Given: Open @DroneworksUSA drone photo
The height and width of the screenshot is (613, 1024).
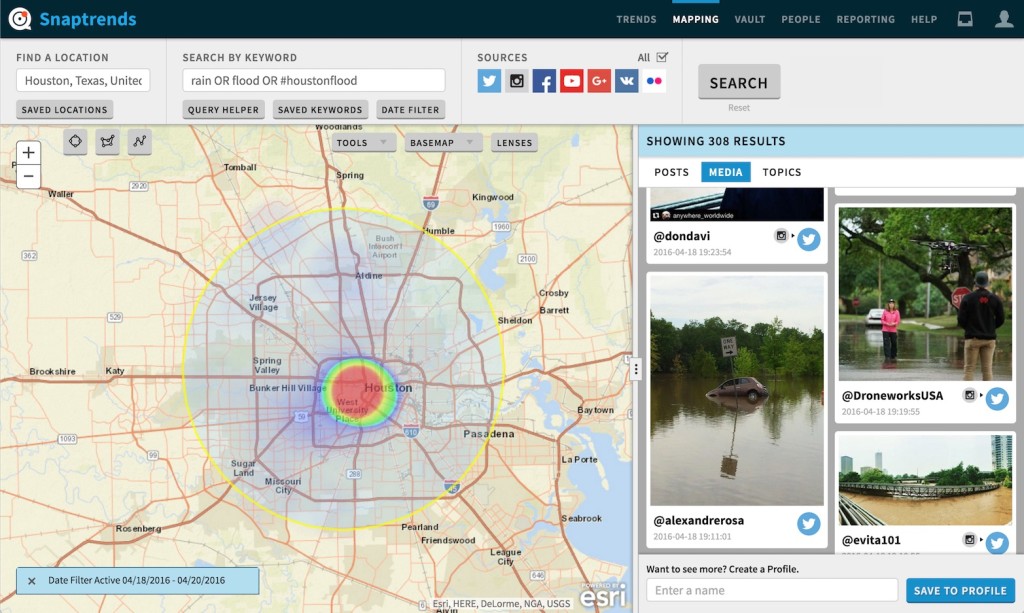Looking at the screenshot, I should click(925, 294).
